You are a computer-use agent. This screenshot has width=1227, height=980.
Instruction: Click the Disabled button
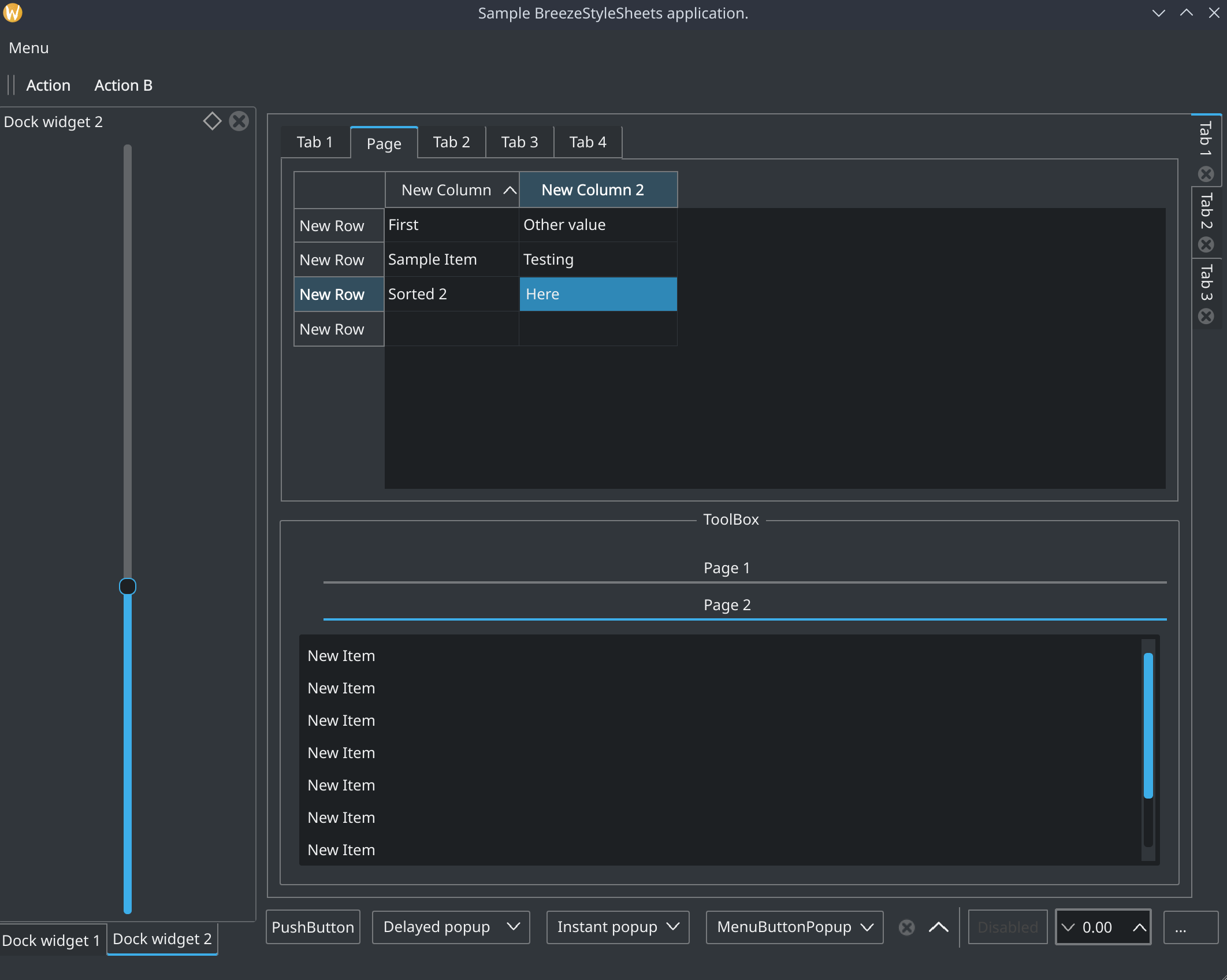coord(1007,927)
